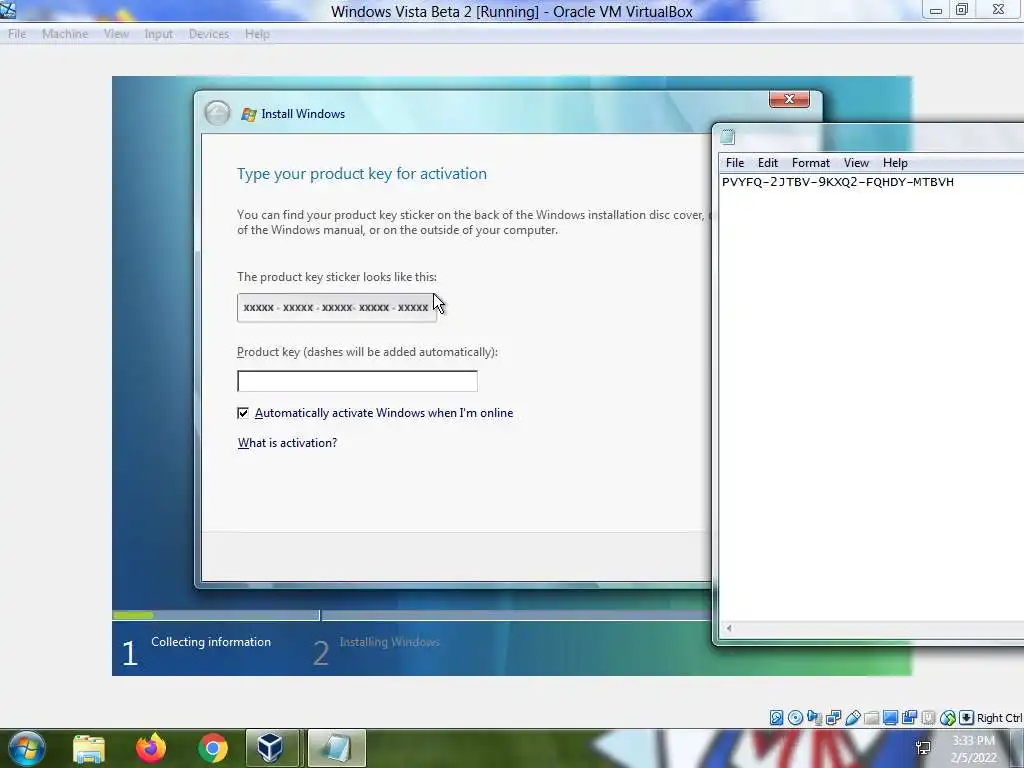Click the VirtualBox recording status icon
The width and height of the screenshot is (1024, 768).
tap(909, 718)
